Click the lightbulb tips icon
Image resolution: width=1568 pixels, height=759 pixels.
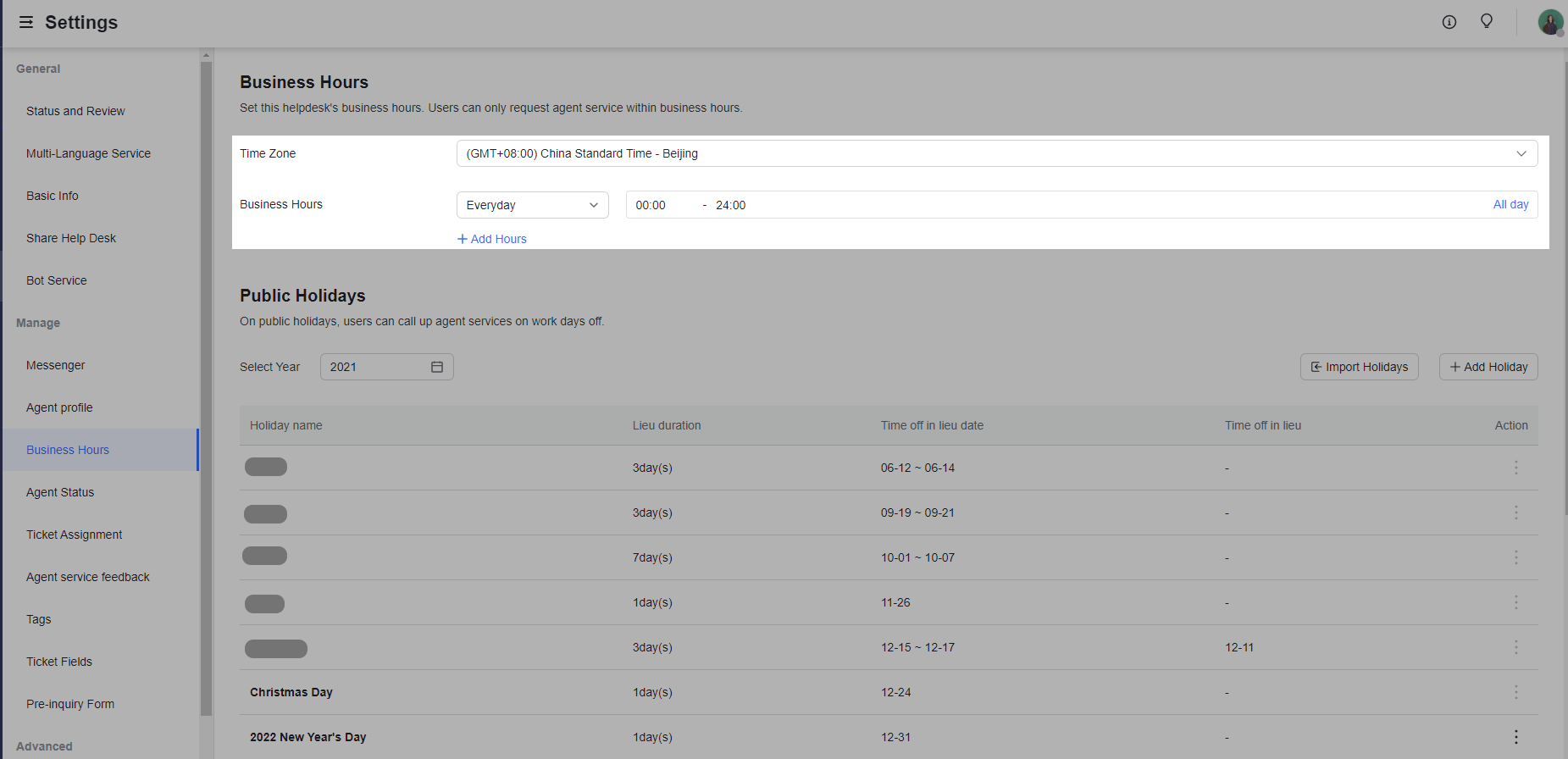coord(1487,21)
